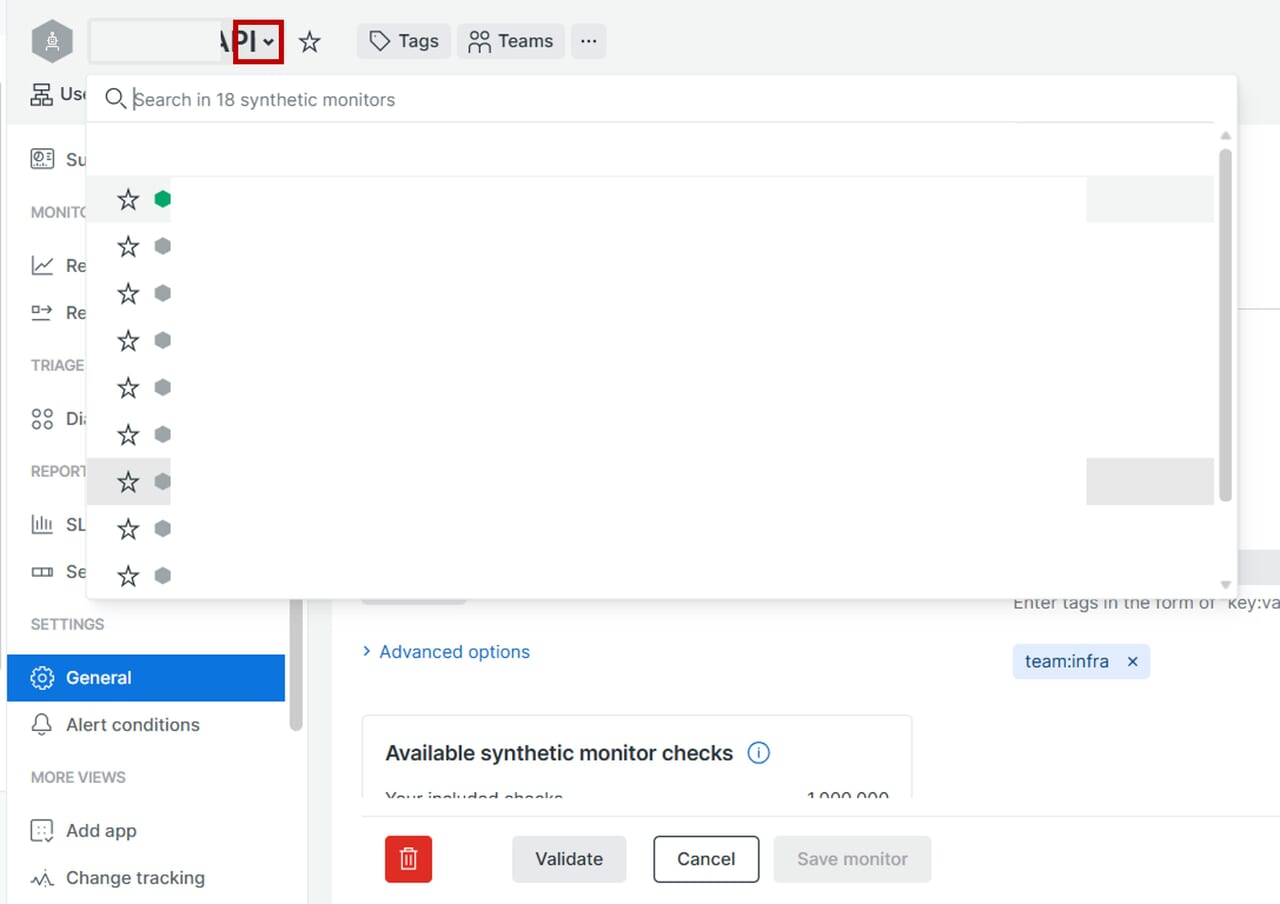This screenshot has height=904, width=1280.
Task: Open Change tracking view
Action: tap(135, 878)
